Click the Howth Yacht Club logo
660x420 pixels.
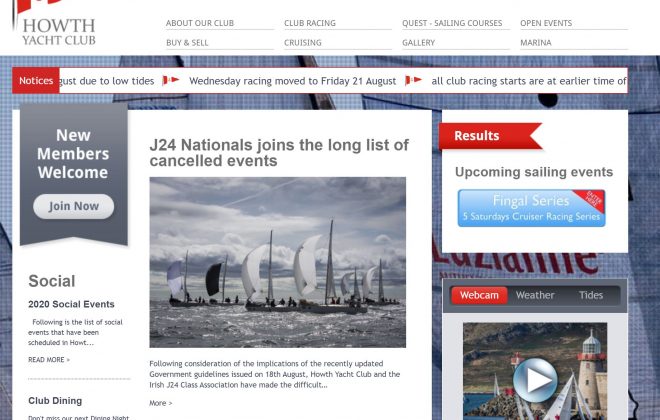[x=54, y=23]
